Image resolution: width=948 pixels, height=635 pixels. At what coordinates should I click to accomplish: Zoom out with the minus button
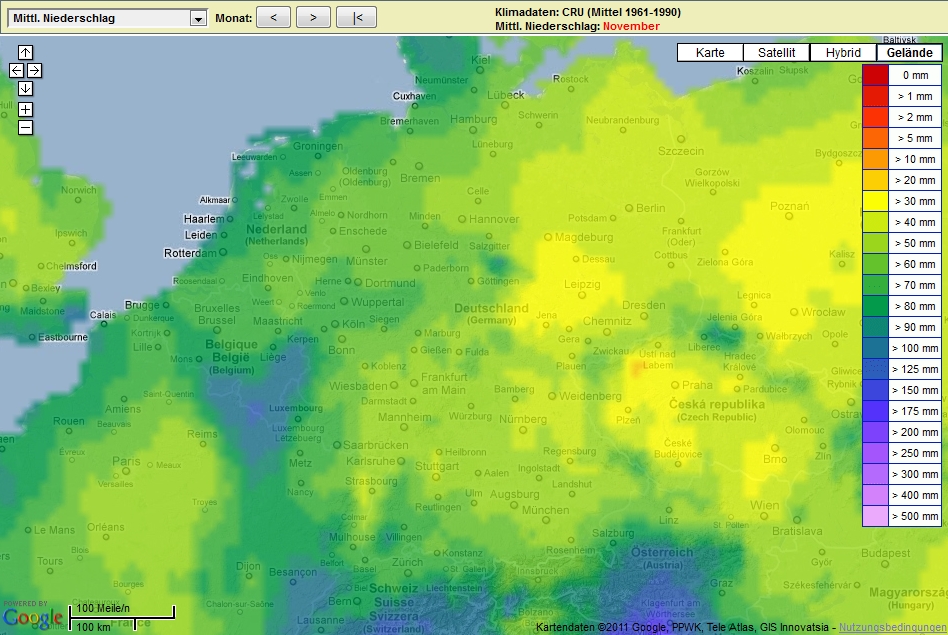click(25, 127)
